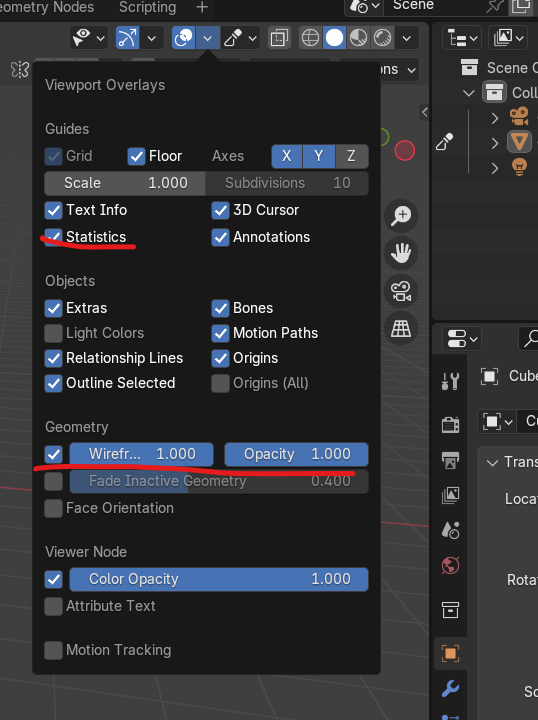
Task: Add a new workspace with plus tab
Action: (202, 7)
